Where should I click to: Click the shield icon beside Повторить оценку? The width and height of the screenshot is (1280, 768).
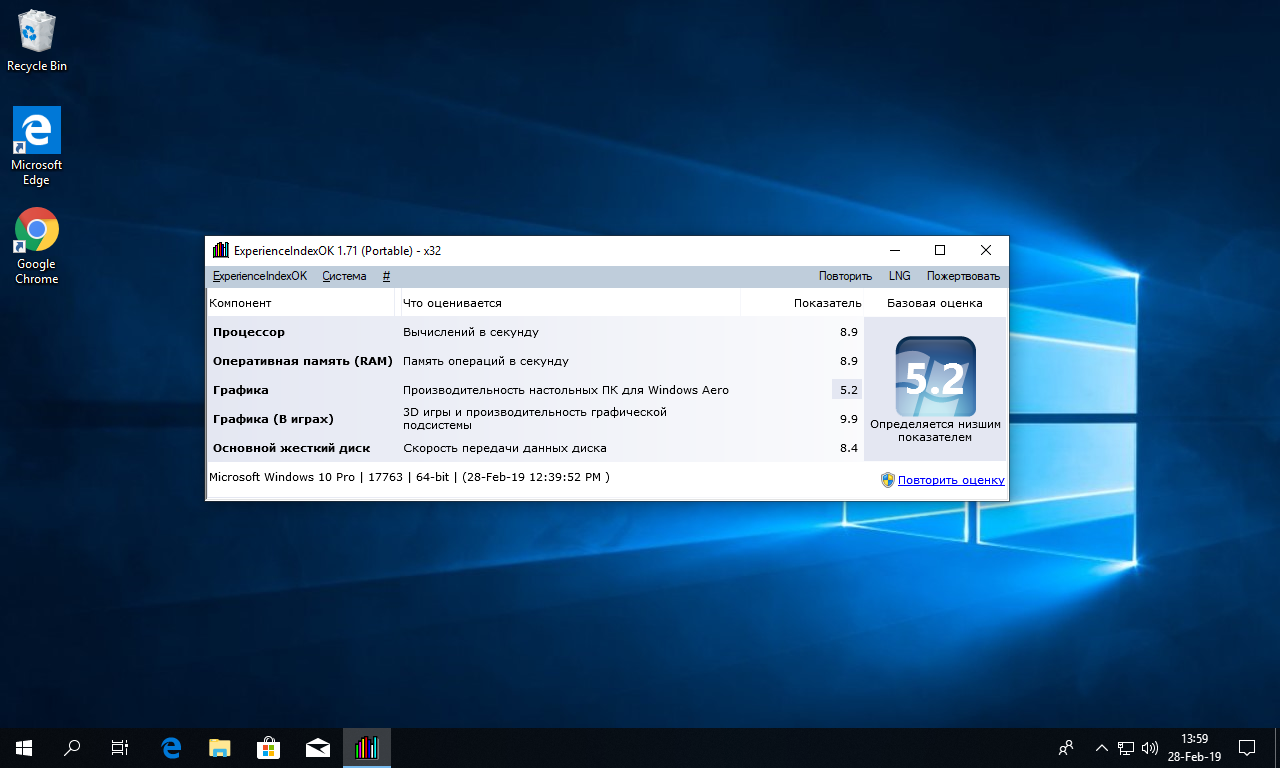[887, 480]
